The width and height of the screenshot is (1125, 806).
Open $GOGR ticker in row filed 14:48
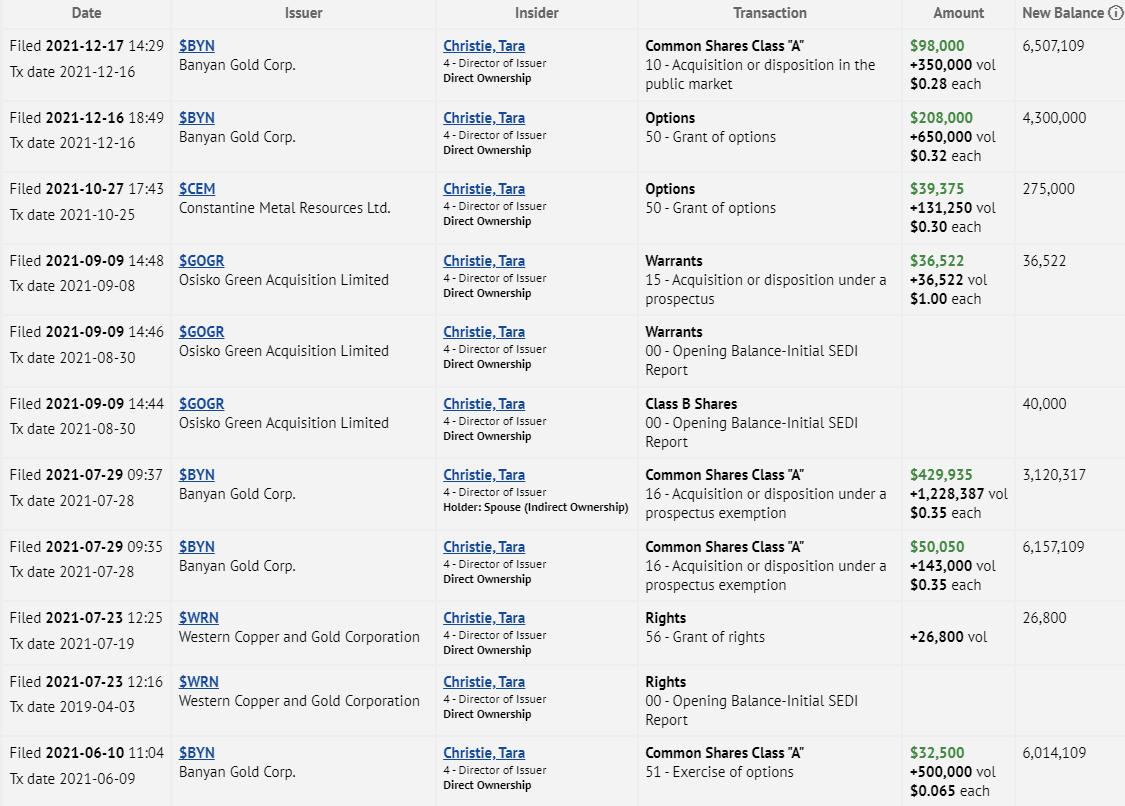(x=202, y=261)
